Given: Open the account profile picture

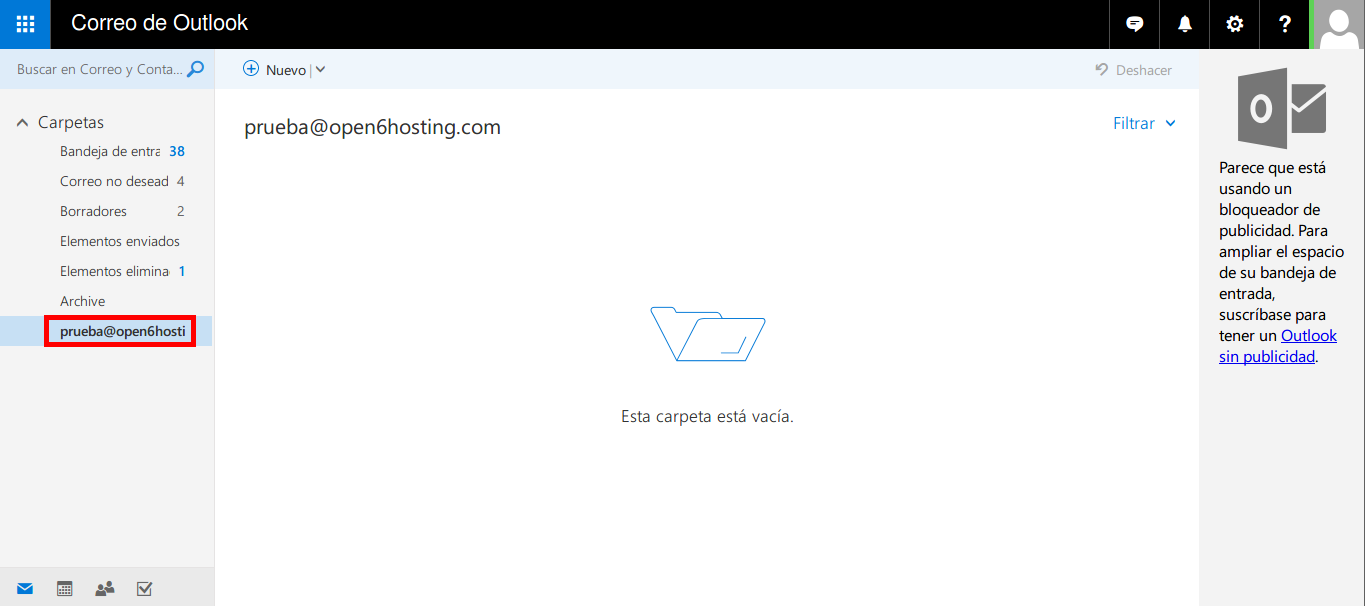Looking at the screenshot, I should 1339,24.
